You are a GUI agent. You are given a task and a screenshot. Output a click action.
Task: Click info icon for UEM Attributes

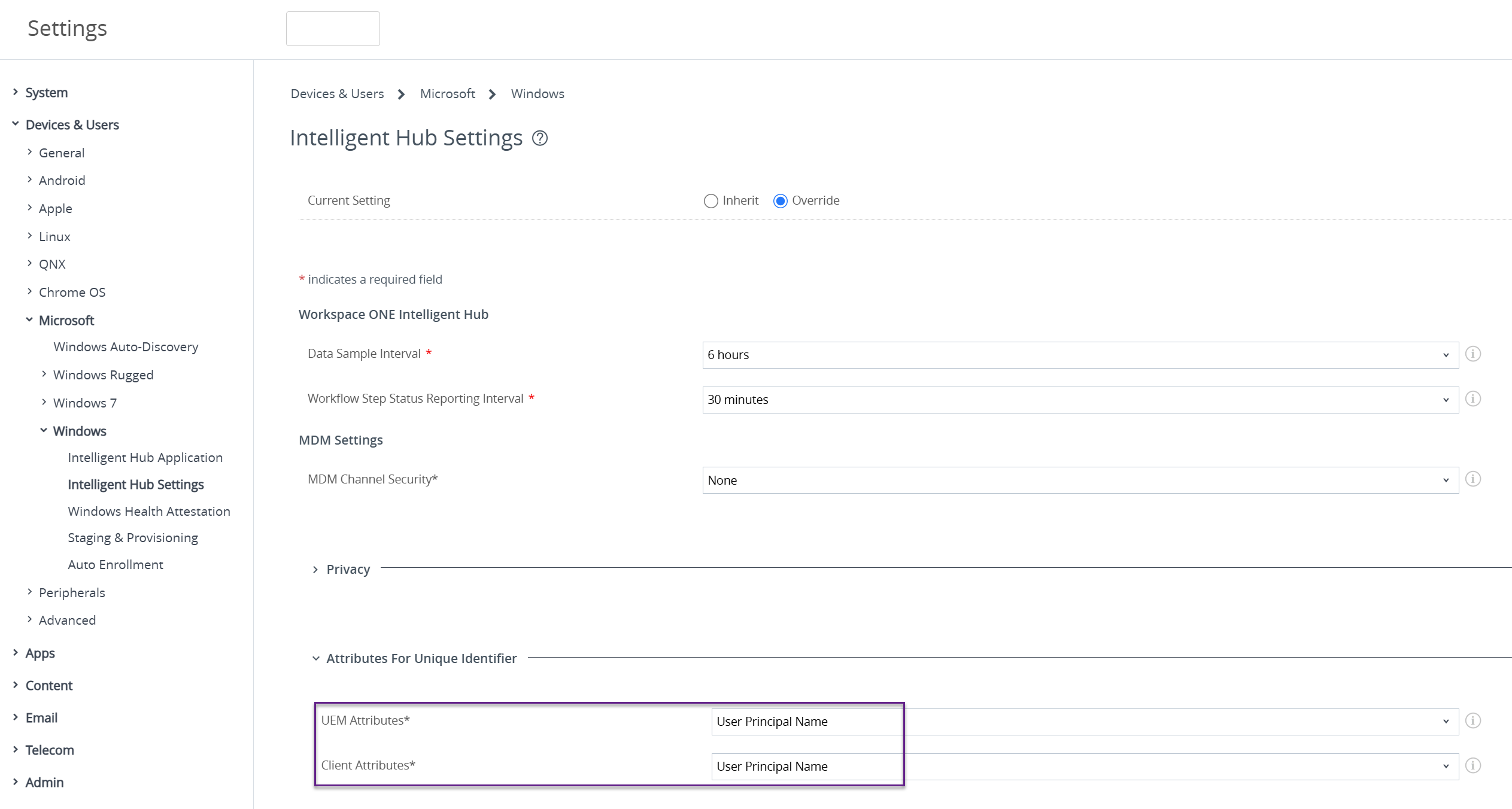tap(1472, 721)
